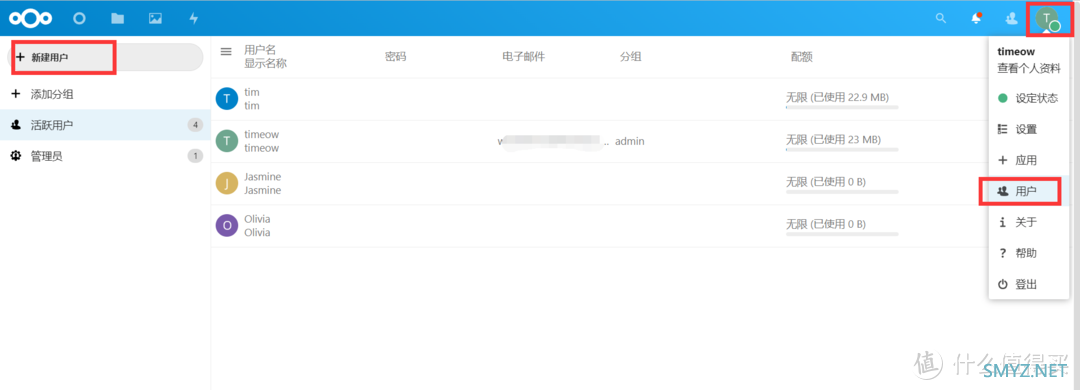Click the 配额 column header
This screenshot has width=1080, height=390.
[x=801, y=57]
